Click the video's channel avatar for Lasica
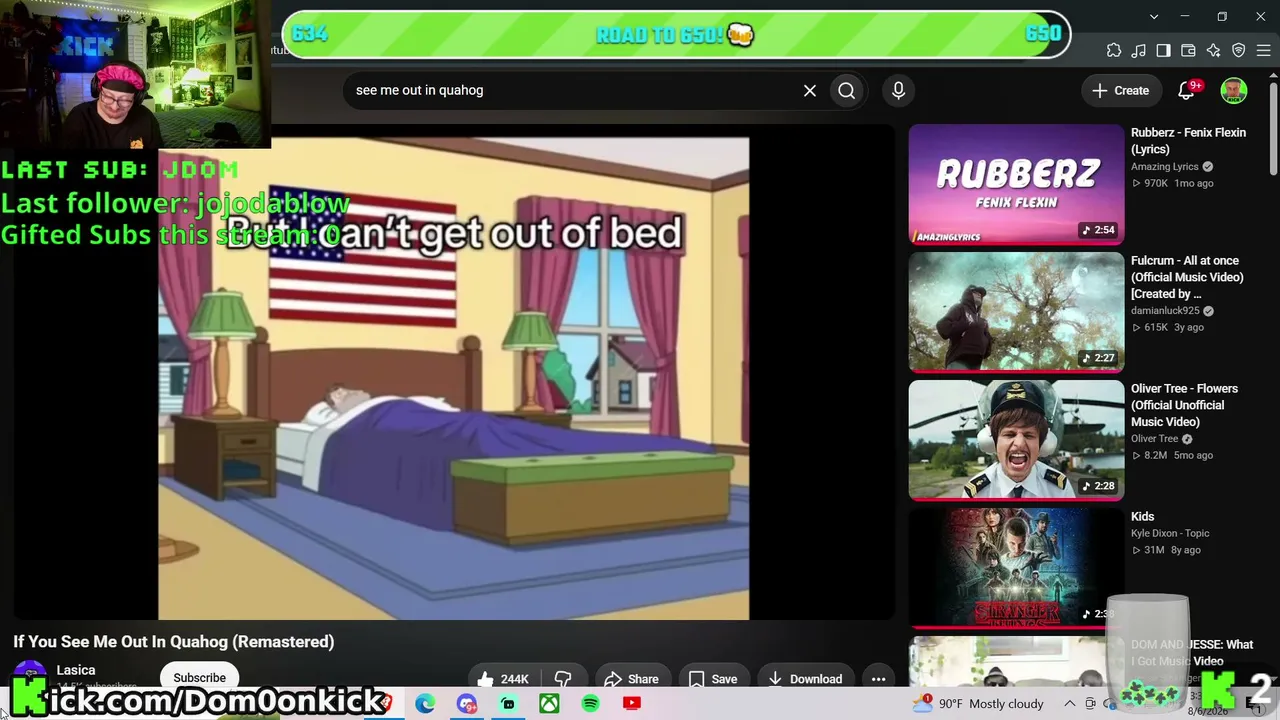This screenshot has height=720, width=1280. [x=30, y=675]
